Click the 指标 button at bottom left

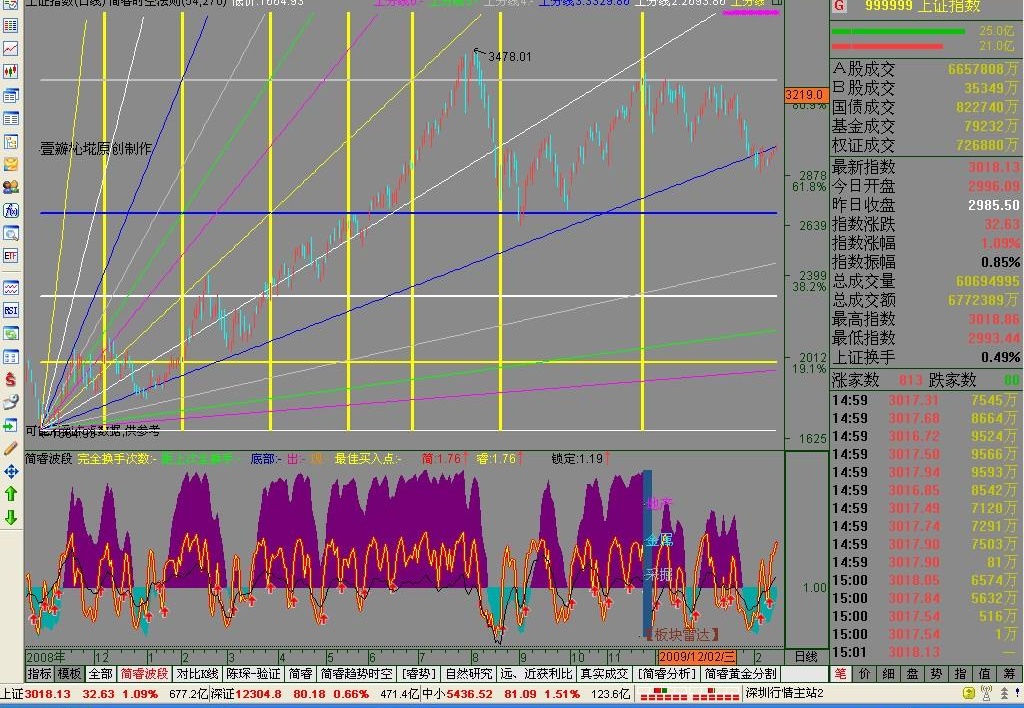[x=39, y=673]
